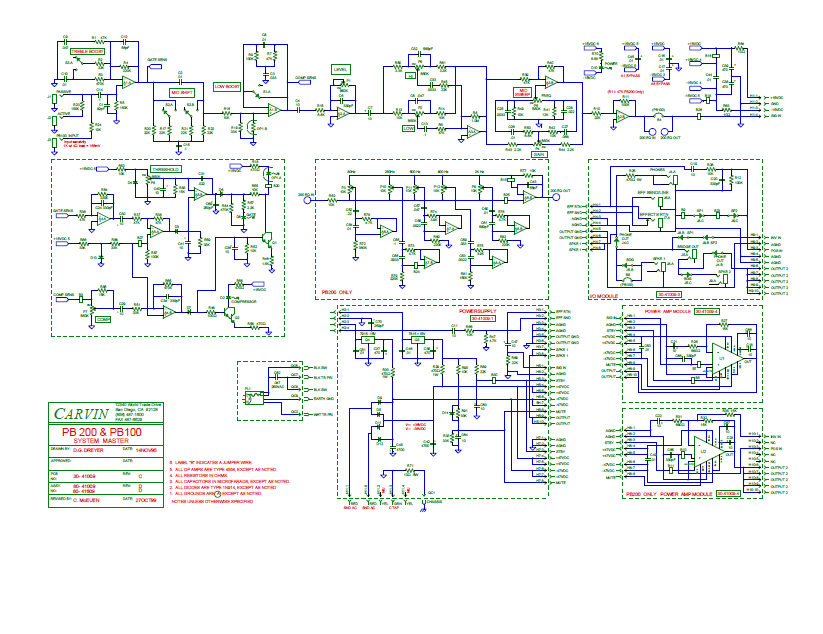The image size is (823, 634).
Task: Select the Q1 transistor symbol in the threshold block
Action: point(268,242)
